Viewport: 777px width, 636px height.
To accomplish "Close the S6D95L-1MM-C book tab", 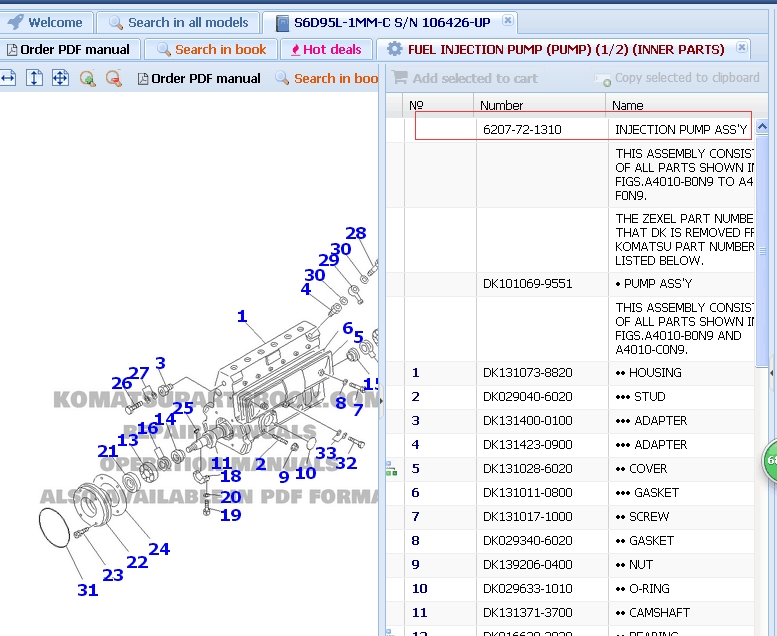I will [507, 20].
